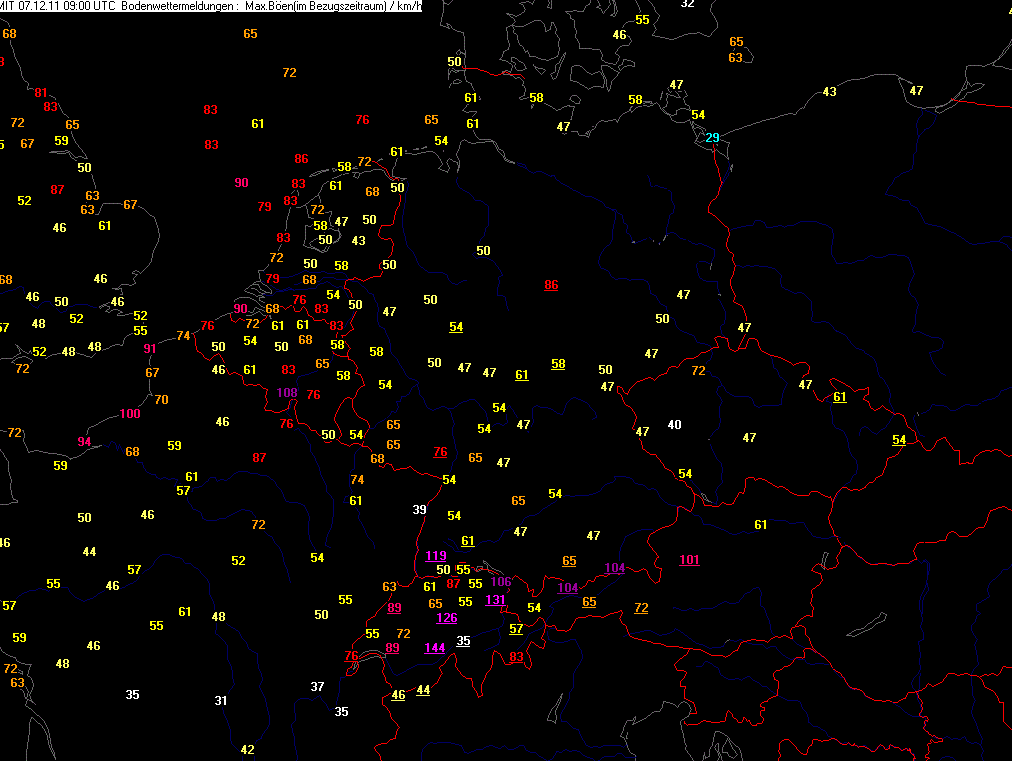1012x761 pixels.
Task: Click the purple 108 gust value
Action: coord(287,392)
